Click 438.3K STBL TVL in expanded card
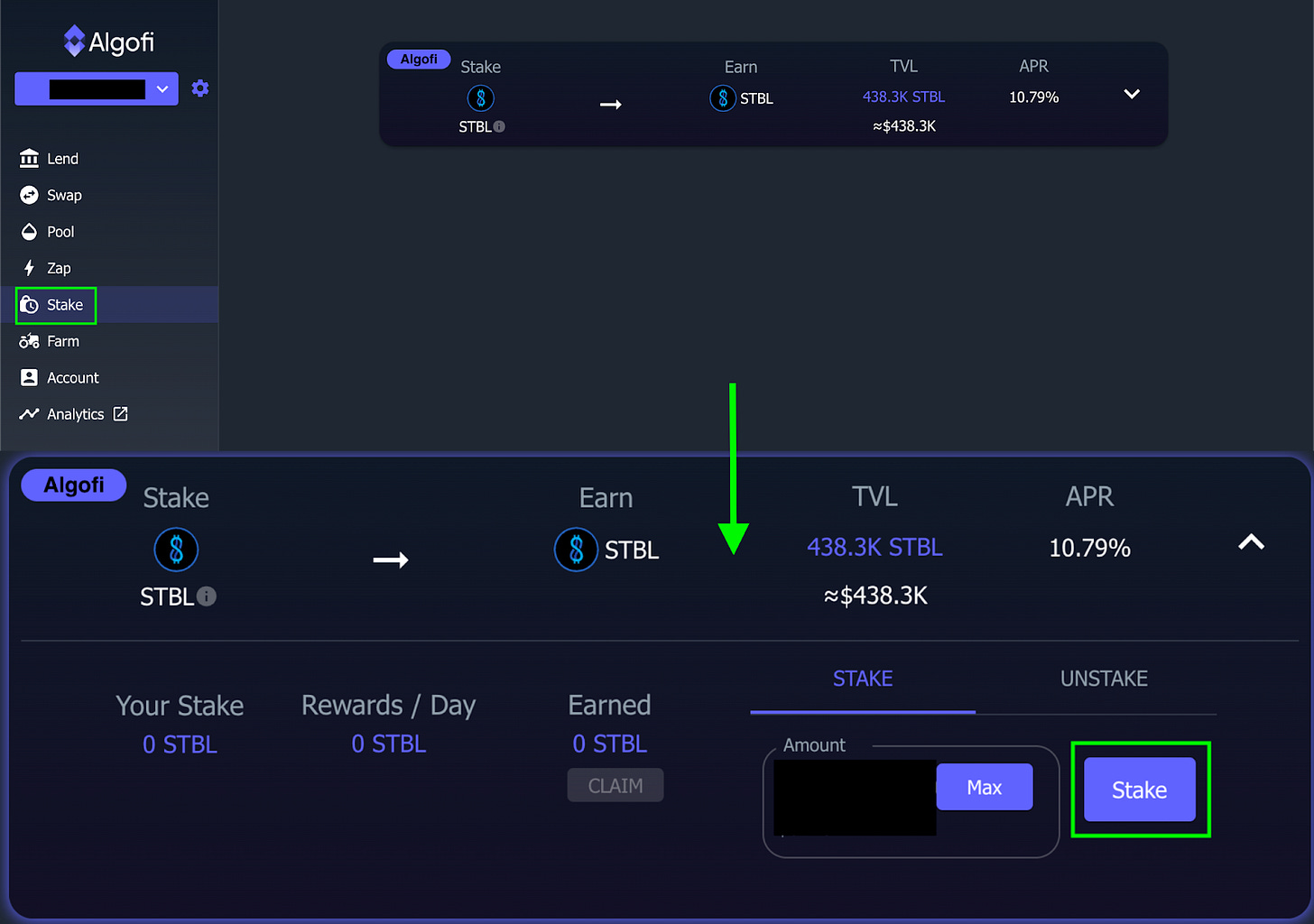The height and width of the screenshot is (924, 1314). 874,548
